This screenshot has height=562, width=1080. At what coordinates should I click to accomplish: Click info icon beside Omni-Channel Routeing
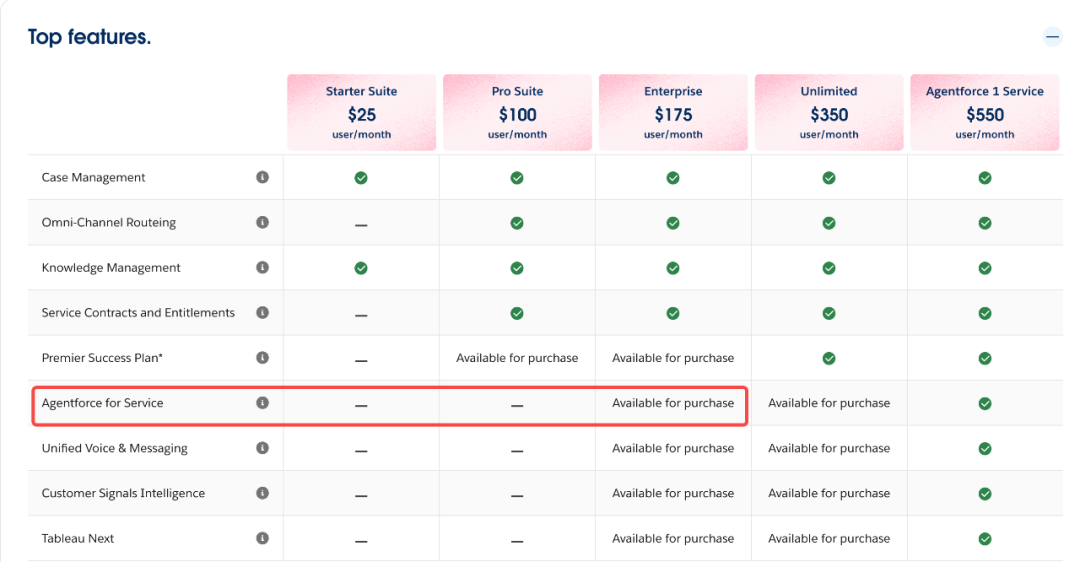pyautogui.click(x=262, y=222)
